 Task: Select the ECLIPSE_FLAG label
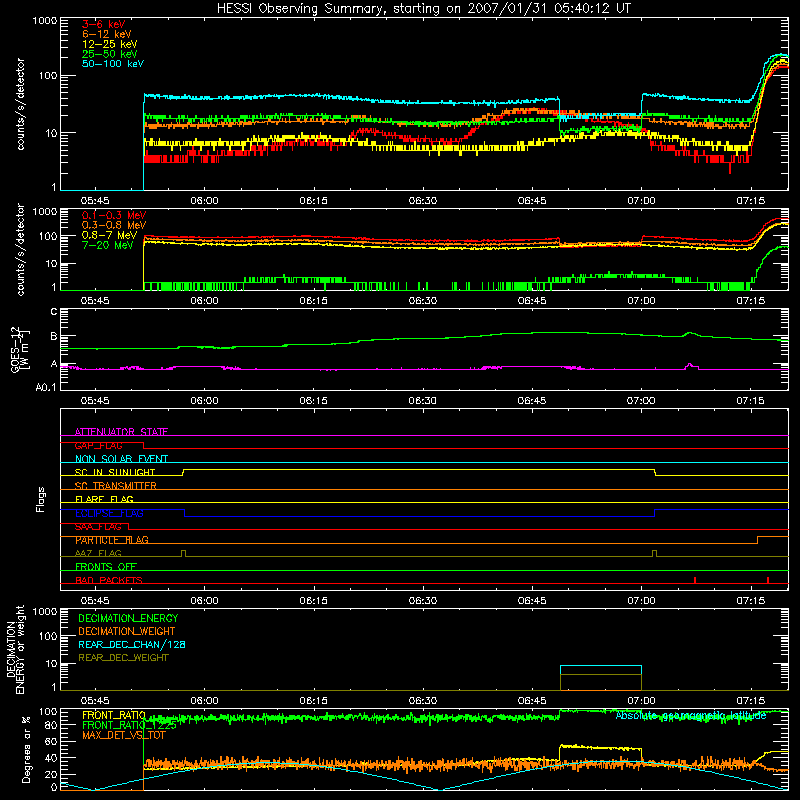(x=109, y=513)
